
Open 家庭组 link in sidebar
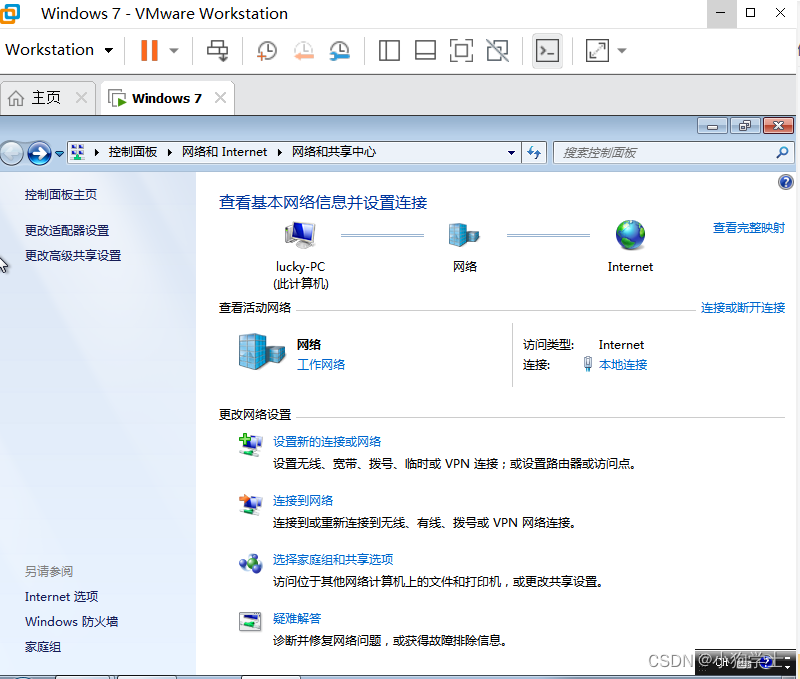43,647
